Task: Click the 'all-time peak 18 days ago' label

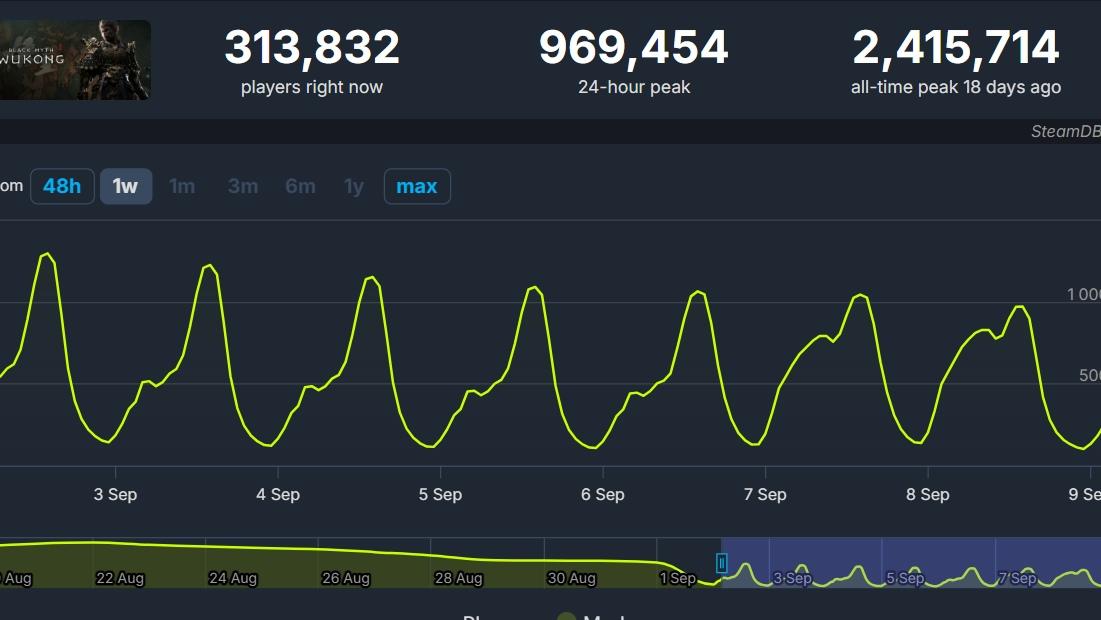Action: coord(956,87)
